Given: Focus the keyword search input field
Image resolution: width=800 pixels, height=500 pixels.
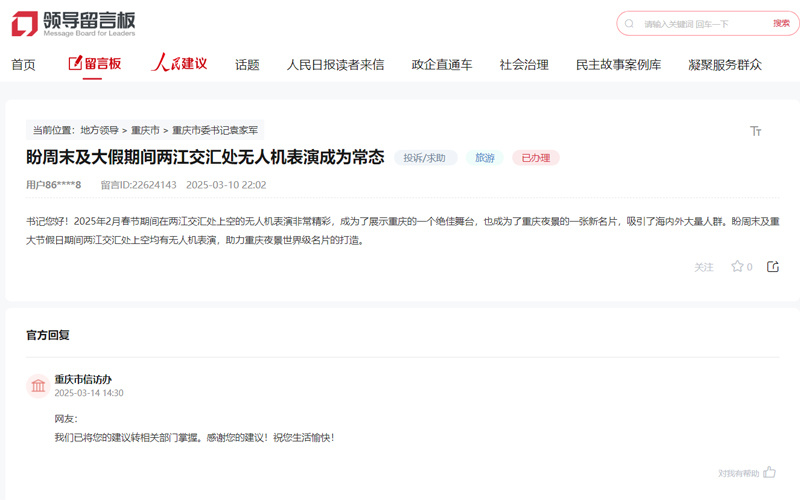Looking at the screenshot, I should [x=700, y=24].
